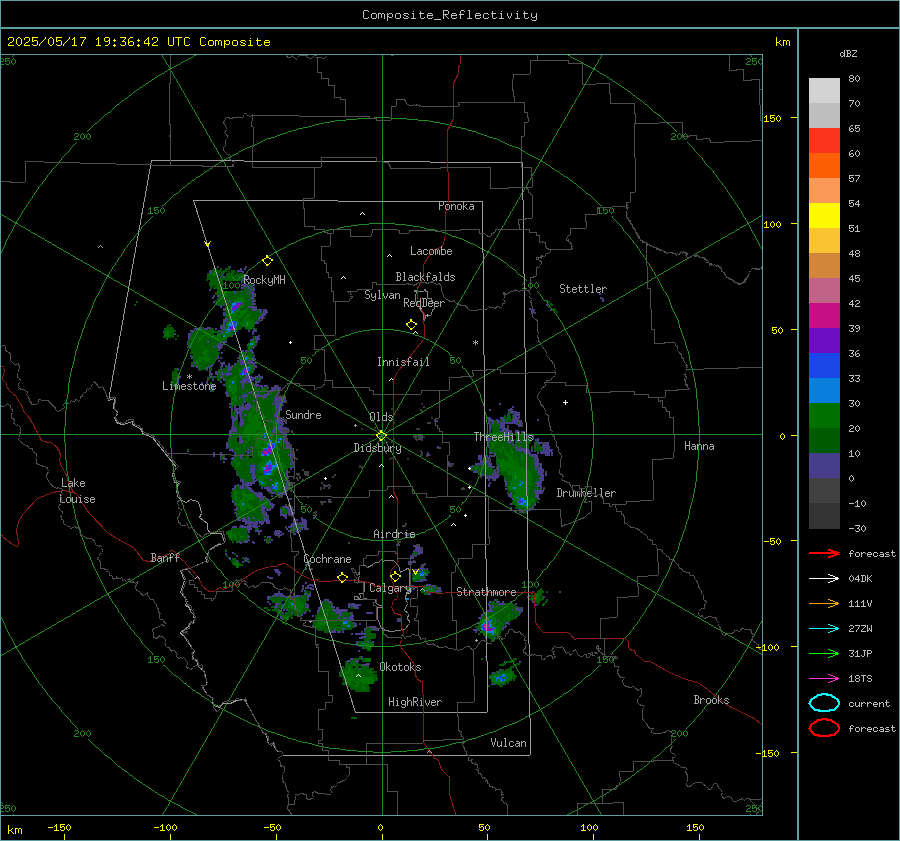Click the Banff label

[x=165, y=557]
